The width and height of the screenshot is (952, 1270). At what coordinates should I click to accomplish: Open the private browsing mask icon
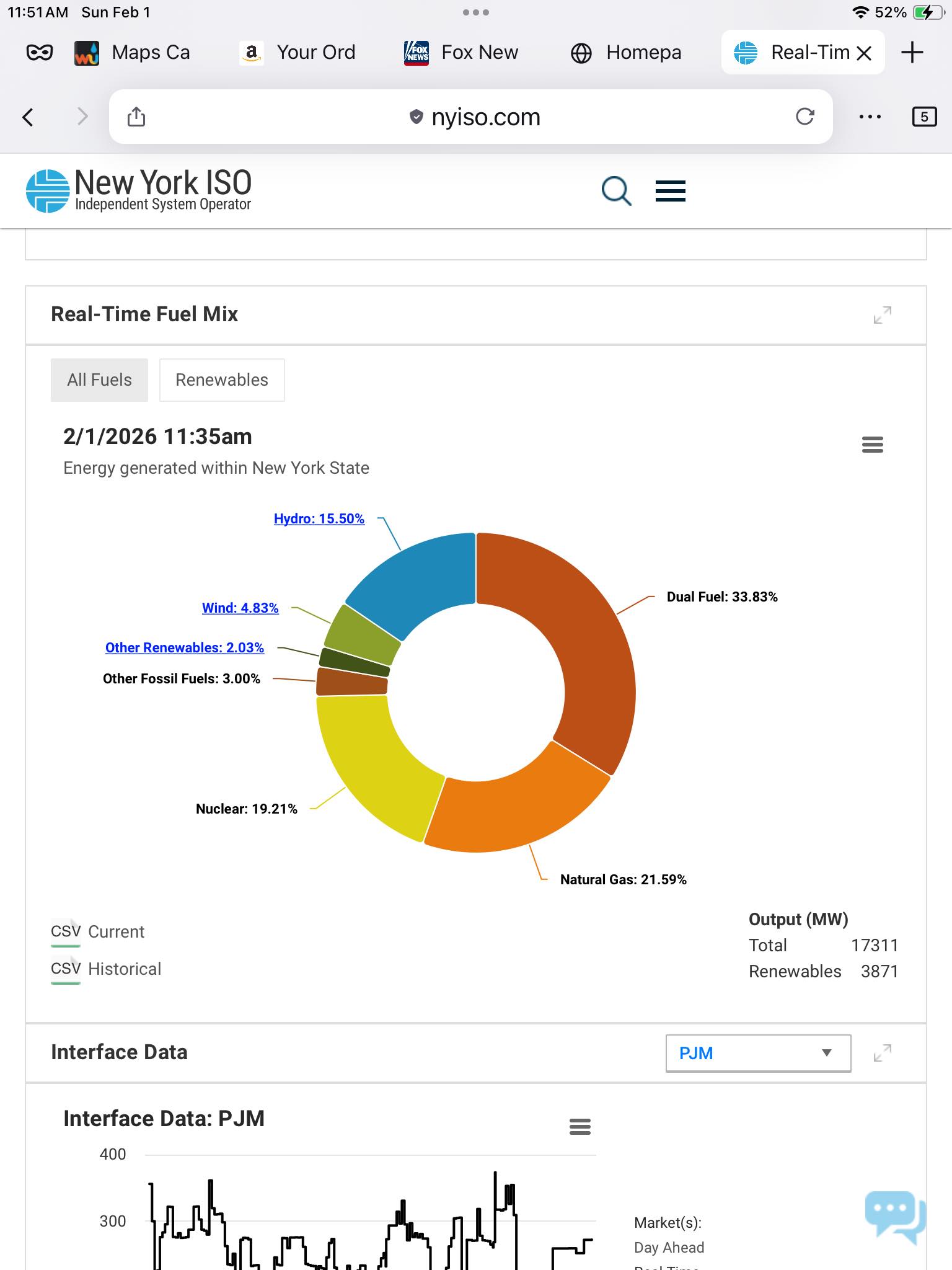click(x=40, y=53)
